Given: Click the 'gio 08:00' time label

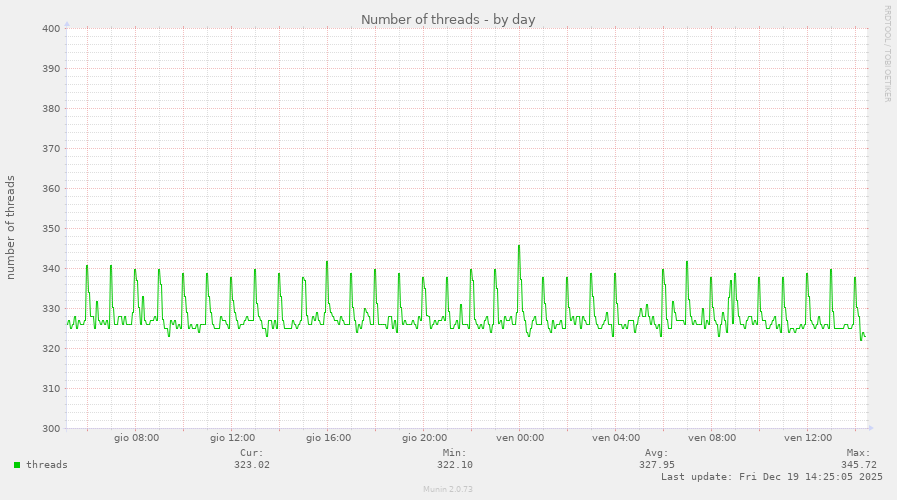Looking at the screenshot, I should 136,438.
